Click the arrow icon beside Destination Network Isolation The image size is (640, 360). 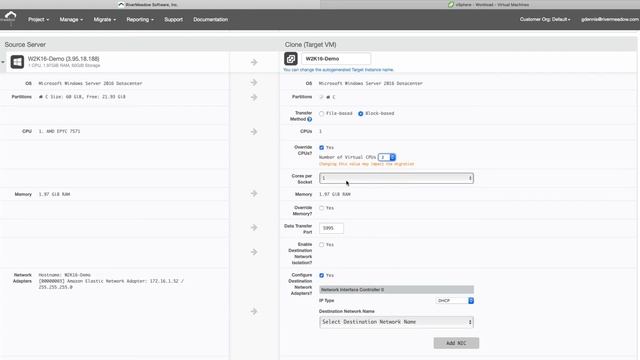(x=254, y=252)
